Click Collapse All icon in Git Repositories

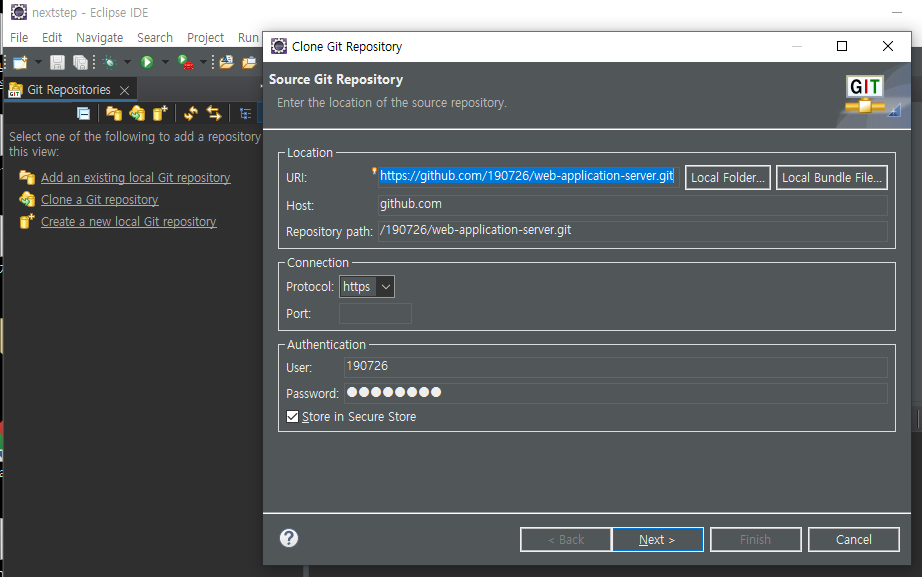click(83, 114)
